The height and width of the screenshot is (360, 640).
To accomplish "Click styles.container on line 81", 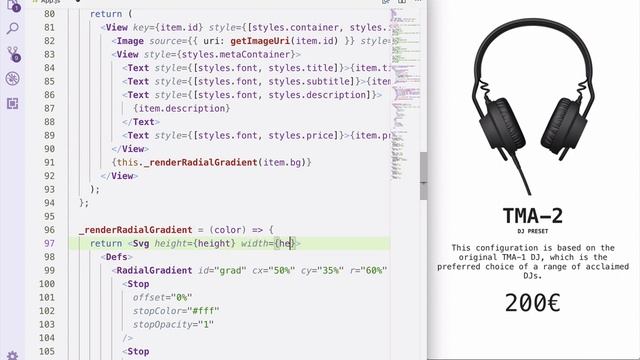I will click(296, 28).
